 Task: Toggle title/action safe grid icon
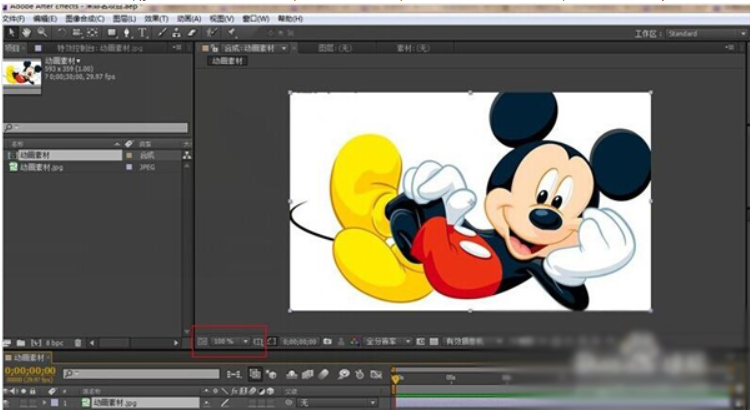point(259,341)
